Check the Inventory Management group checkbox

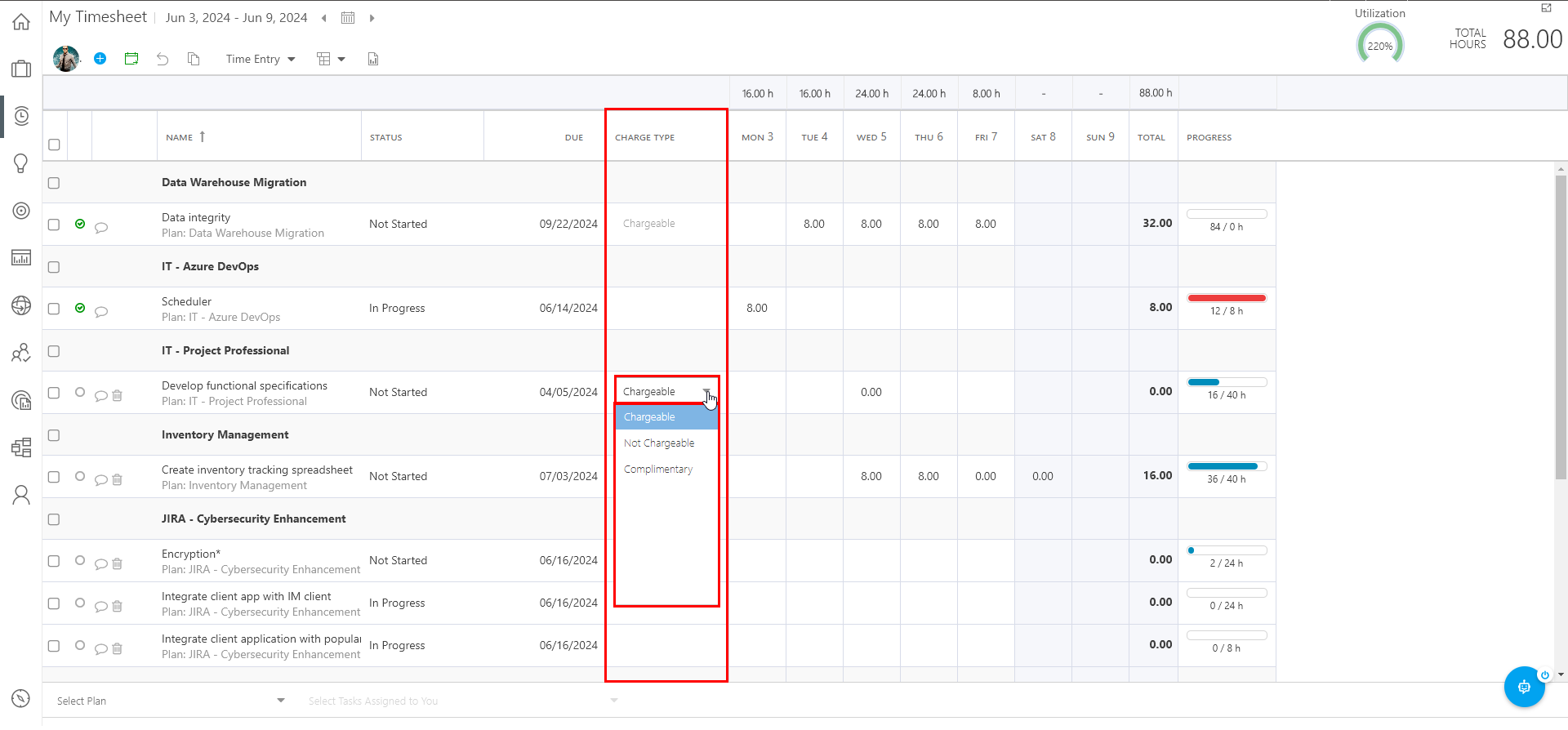pyautogui.click(x=54, y=435)
